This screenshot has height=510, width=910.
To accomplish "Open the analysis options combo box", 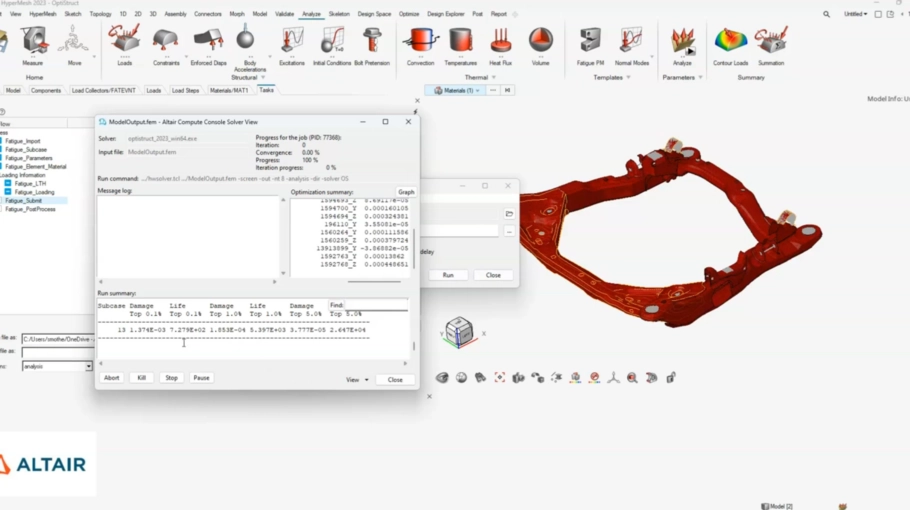I will click(x=57, y=367).
